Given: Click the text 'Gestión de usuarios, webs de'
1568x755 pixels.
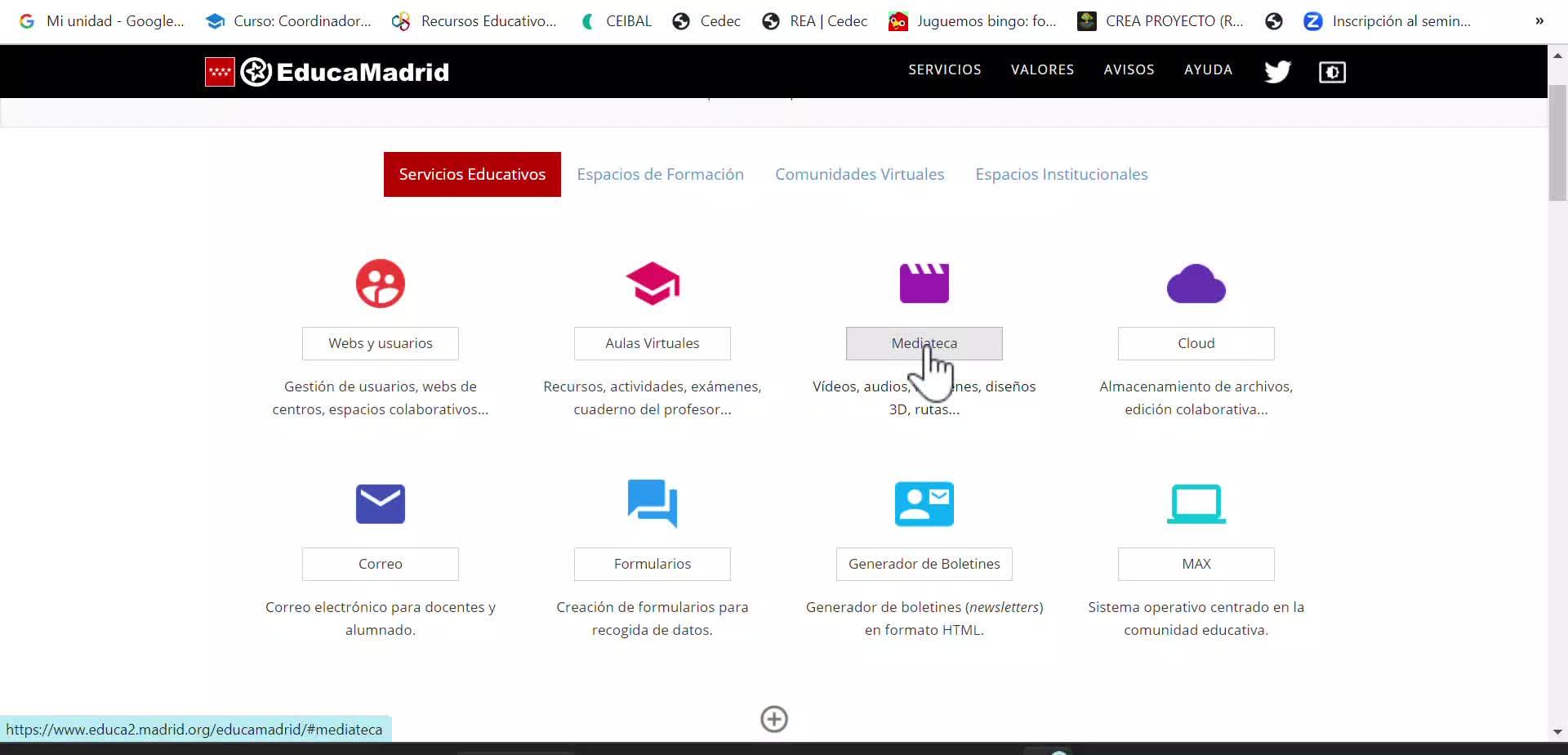Looking at the screenshot, I should tap(381, 386).
